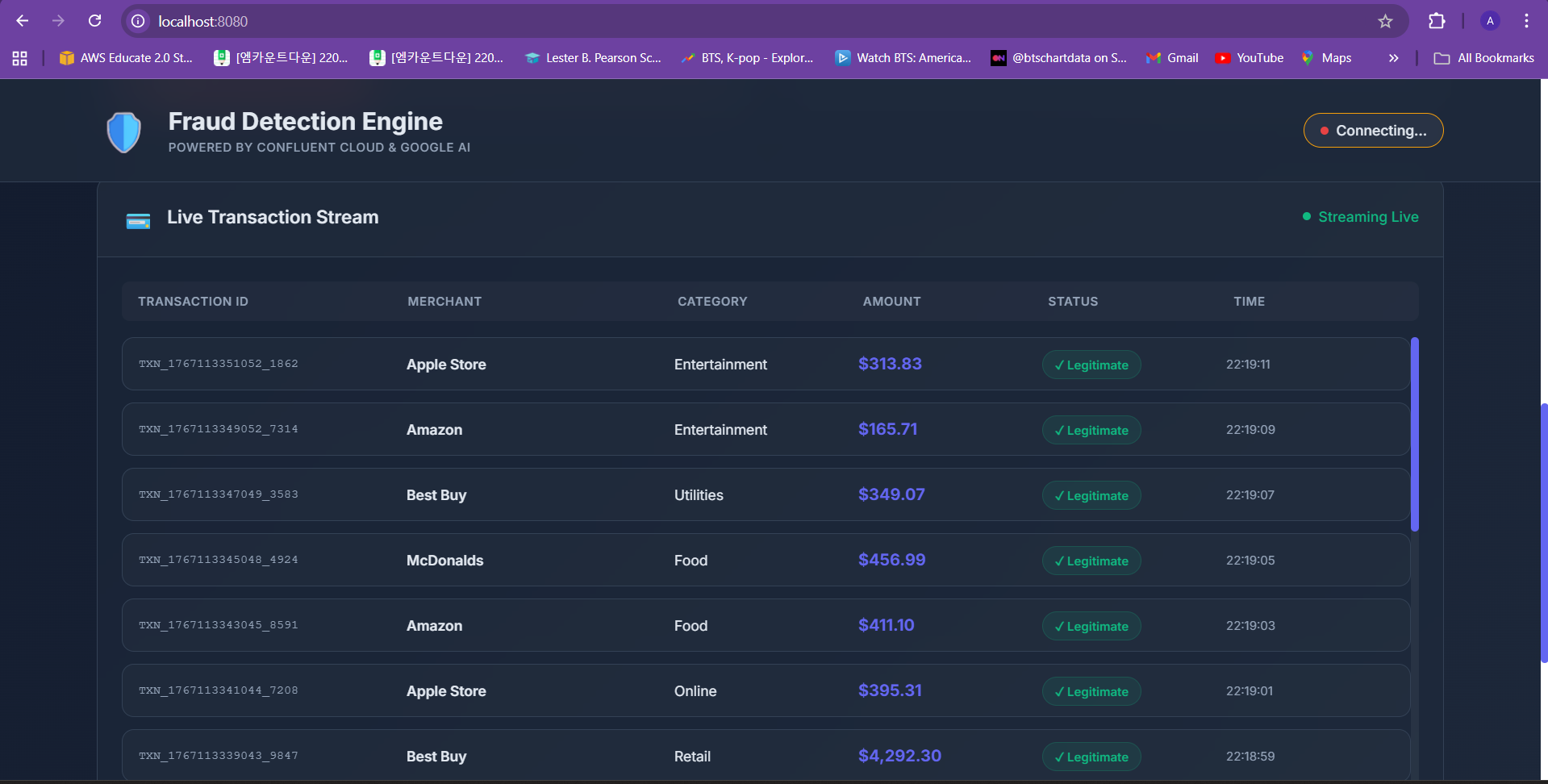Screen dimensions: 1548x784
Task: Click the $4,292.30 amount
Action: (x=899, y=756)
